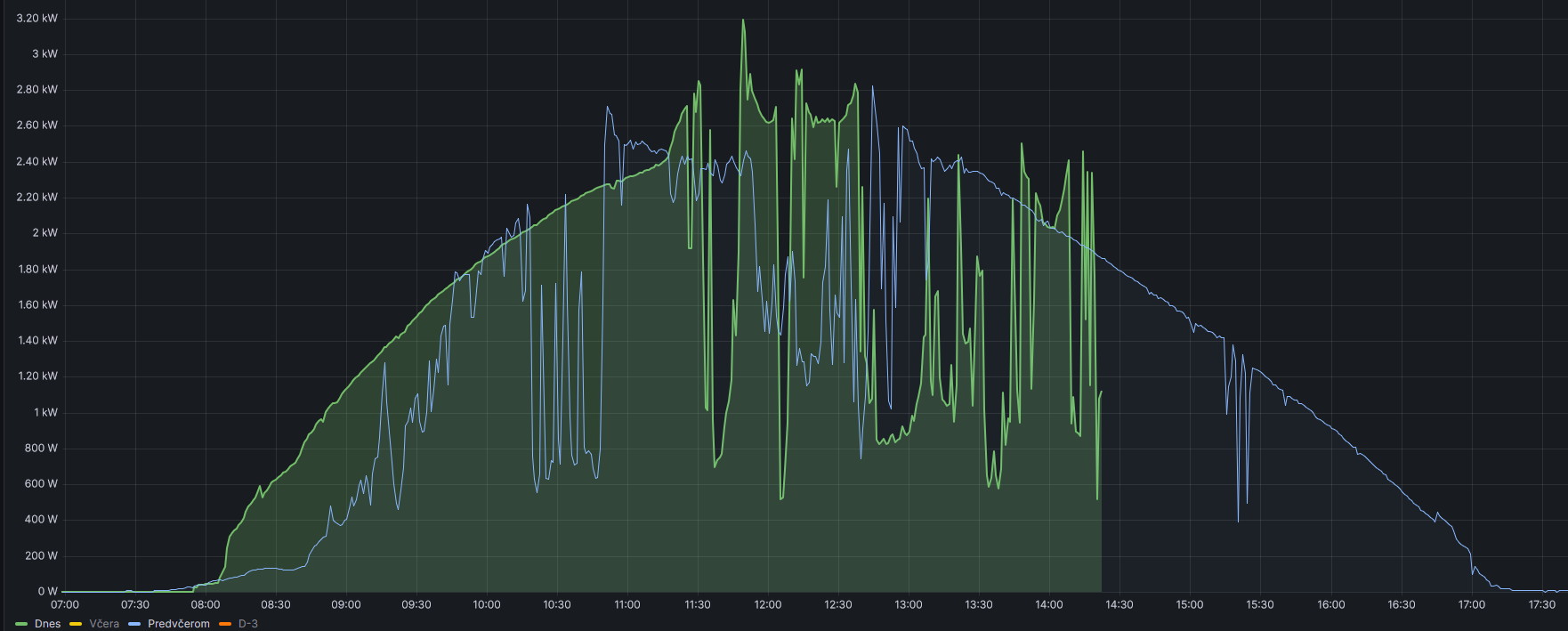
Task: Click the 16:00 time axis label
Action: click(1330, 605)
